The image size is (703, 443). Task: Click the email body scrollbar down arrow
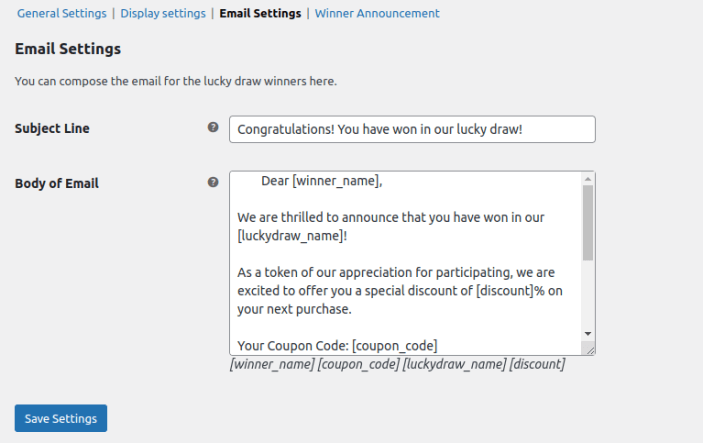588,333
